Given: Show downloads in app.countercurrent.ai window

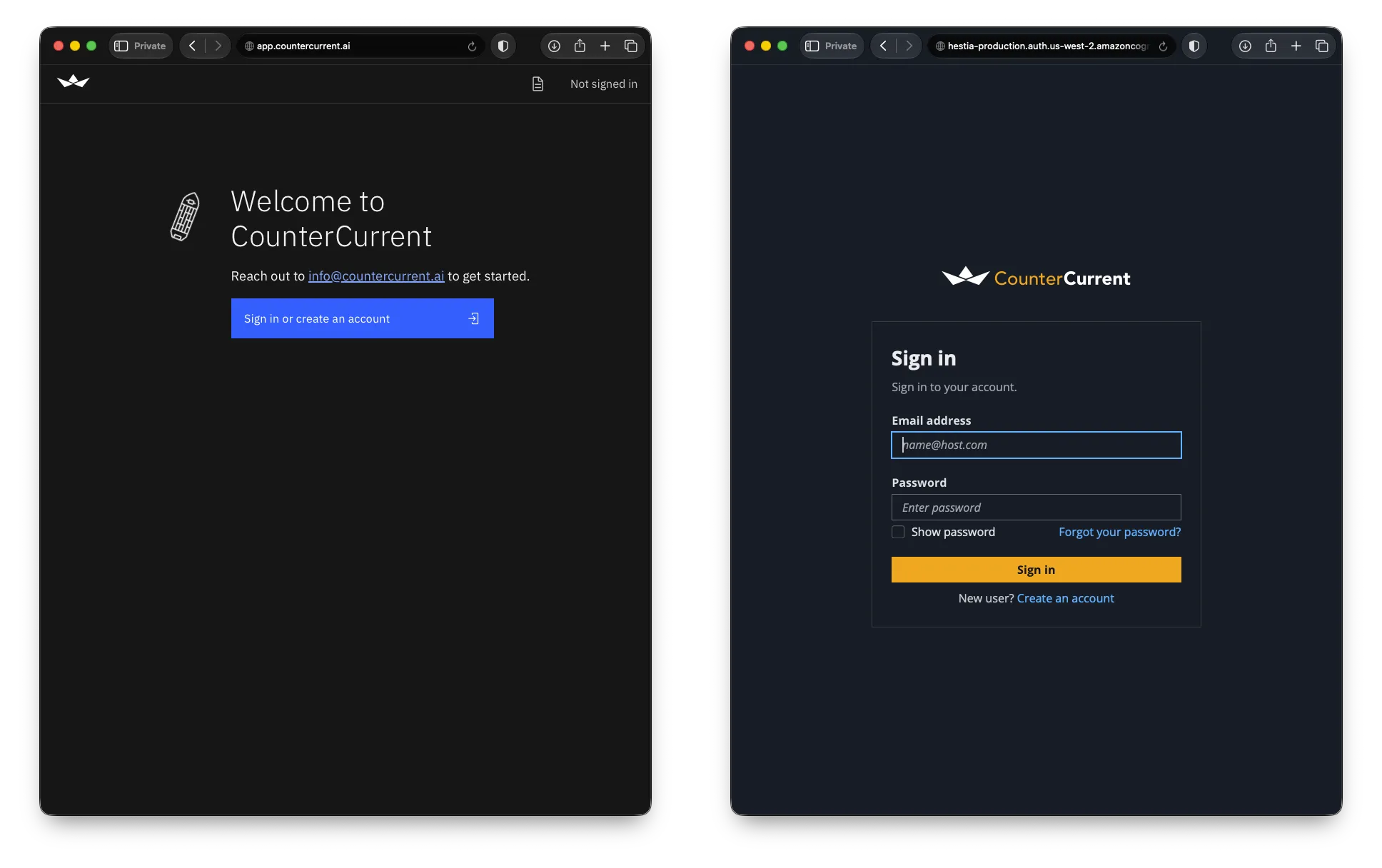Looking at the screenshot, I should point(554,46).
